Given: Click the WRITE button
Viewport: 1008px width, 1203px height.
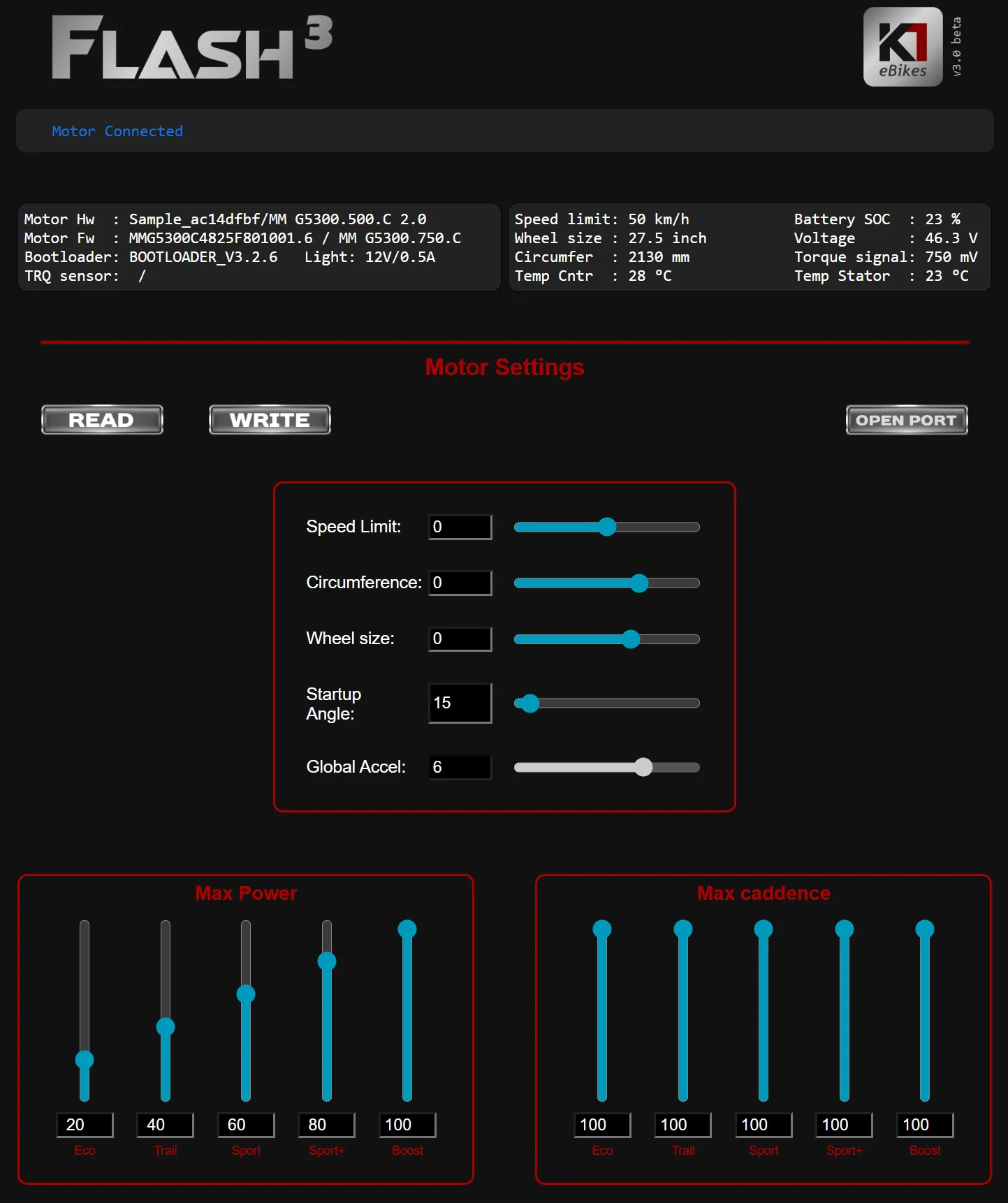Looking at the screenshot, I should tap(270, 420).
